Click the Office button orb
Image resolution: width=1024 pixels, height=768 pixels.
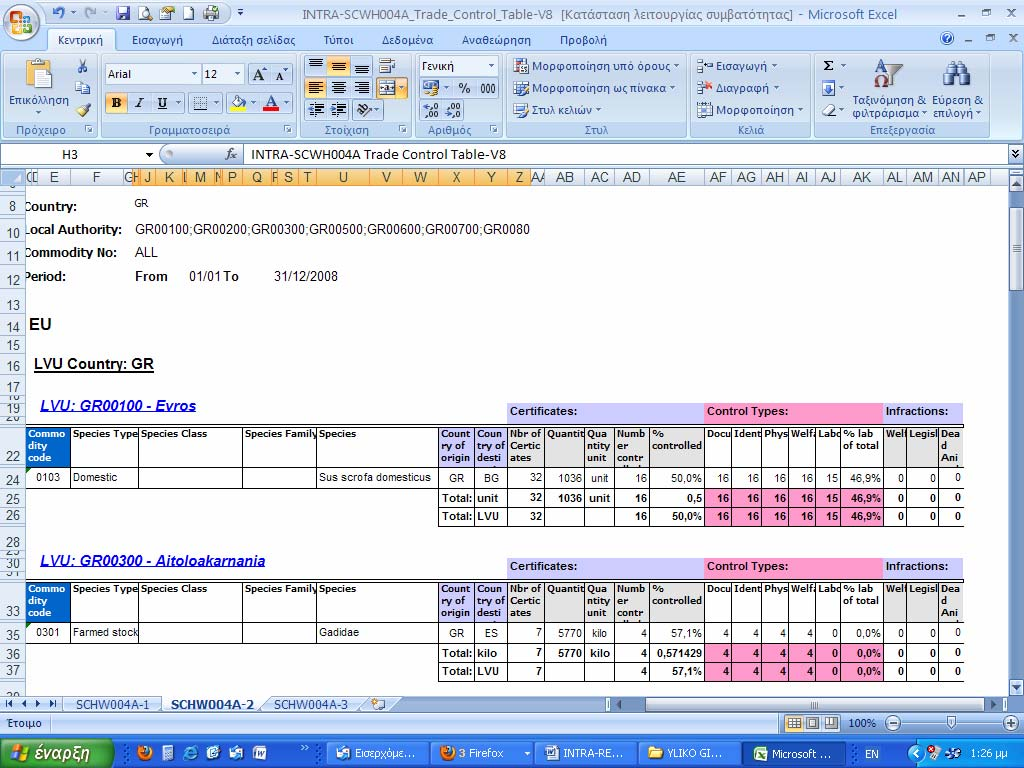click(21, 21)
